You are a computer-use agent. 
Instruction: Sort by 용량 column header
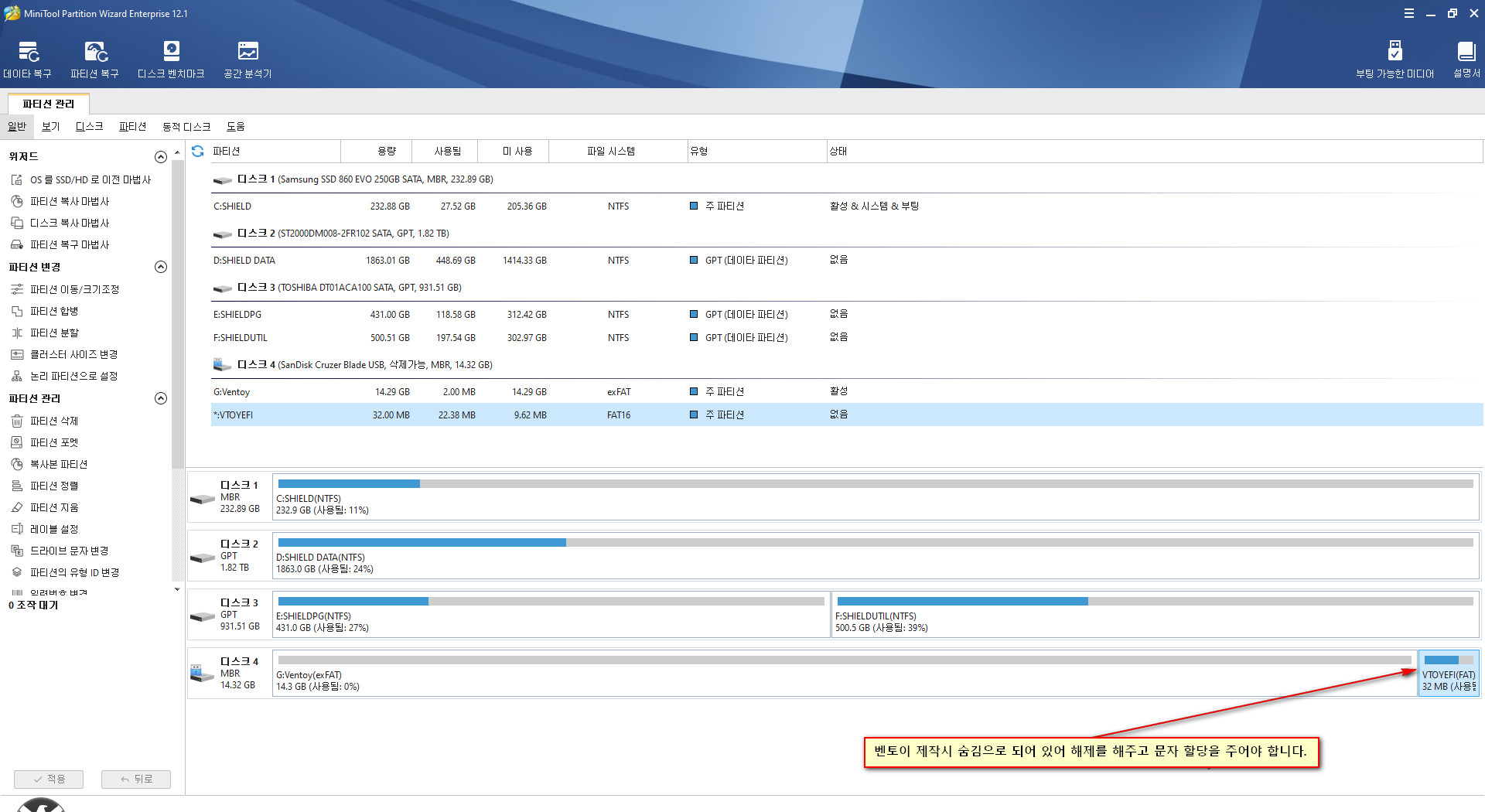pos(376,151)
